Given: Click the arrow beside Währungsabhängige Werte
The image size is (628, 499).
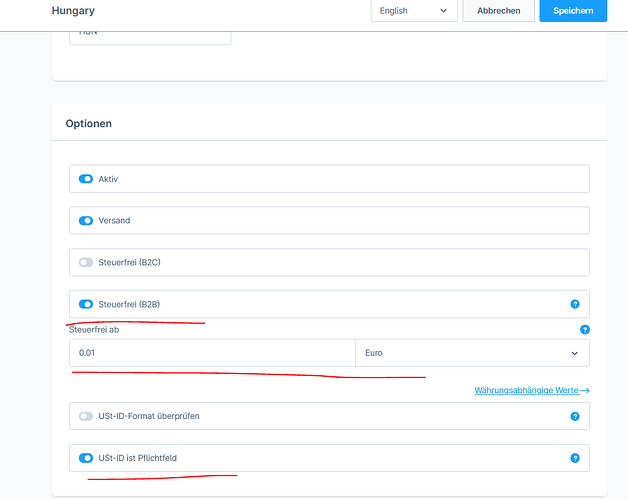Looking at the screenshot, I should (x=585, y=390).
